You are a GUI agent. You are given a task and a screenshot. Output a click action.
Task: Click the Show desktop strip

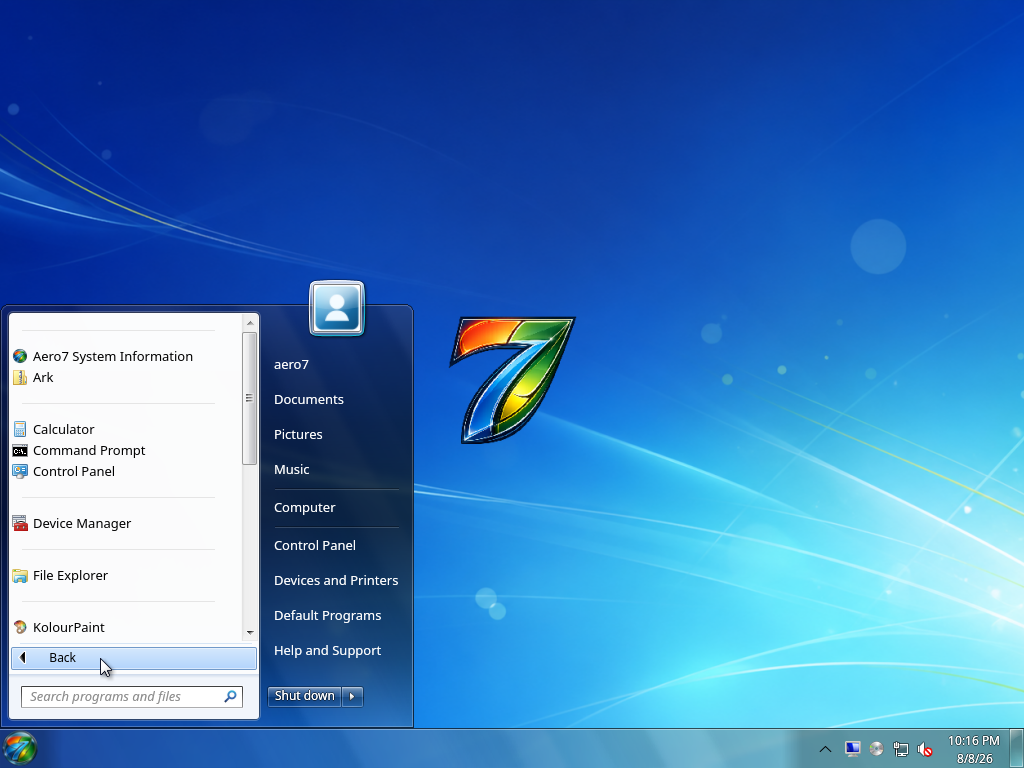(1017, 748)
